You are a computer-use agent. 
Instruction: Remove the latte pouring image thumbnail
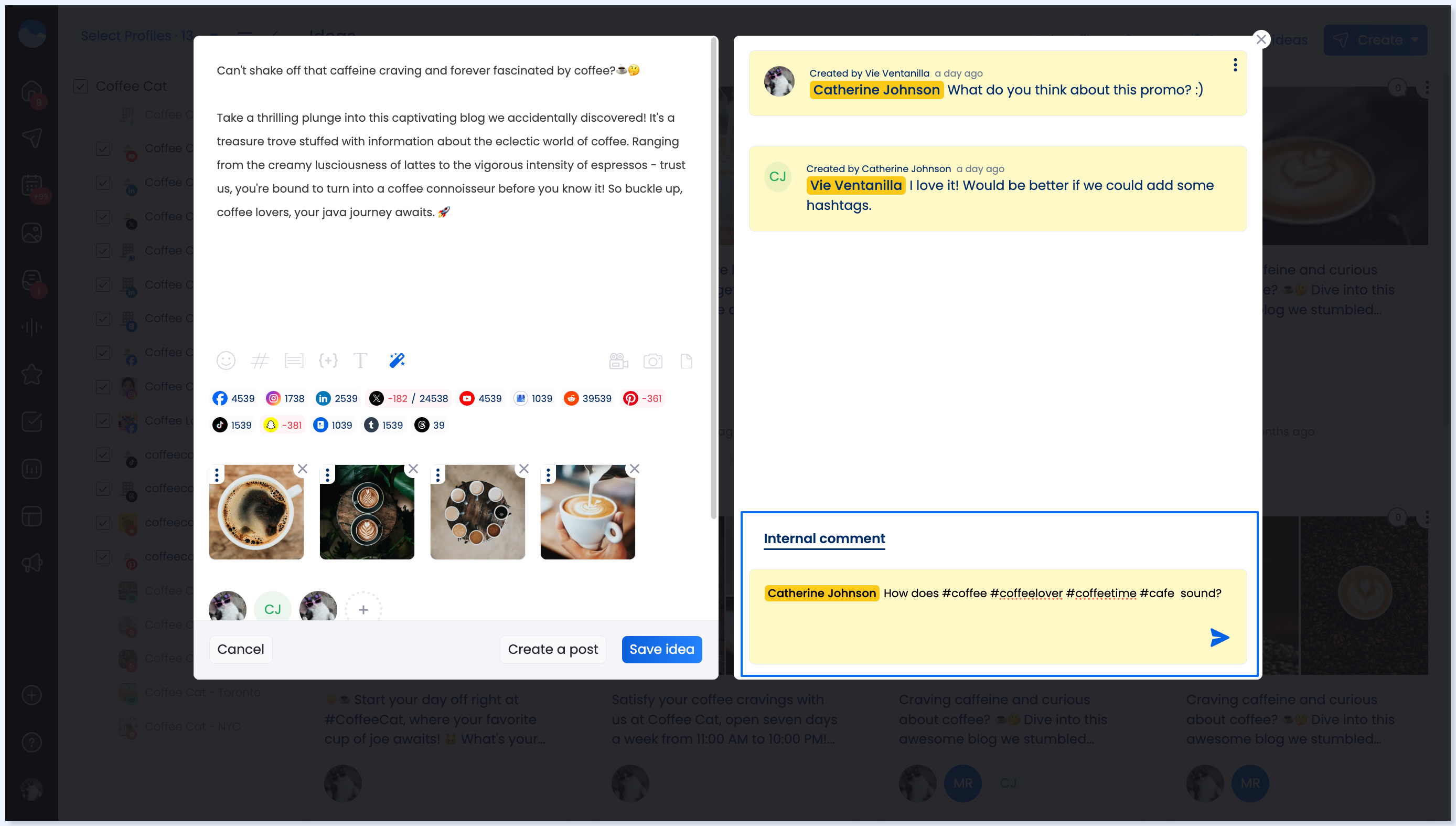pos(635,469)
